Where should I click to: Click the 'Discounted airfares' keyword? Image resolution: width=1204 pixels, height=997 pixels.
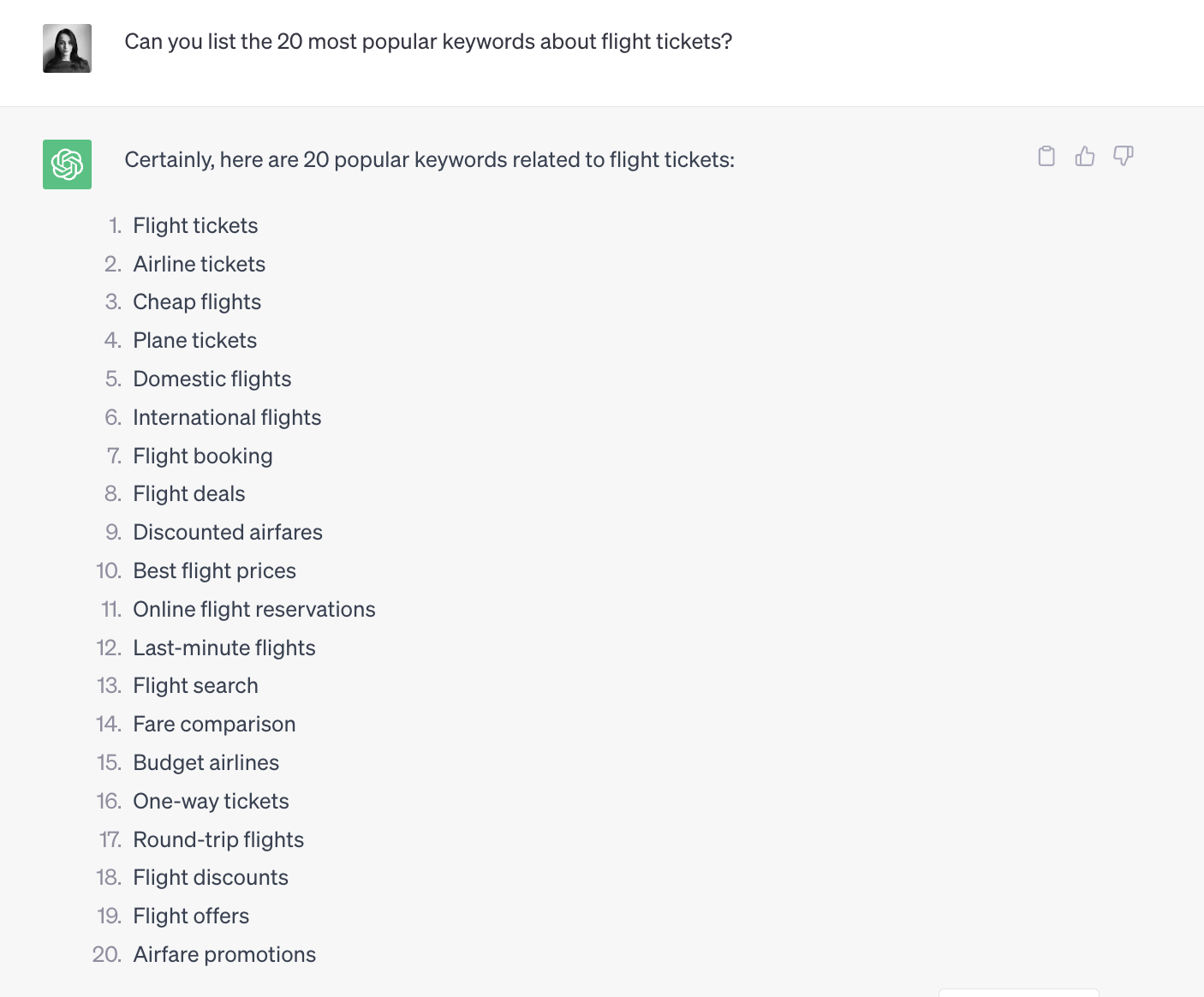[x=228, y=533]
